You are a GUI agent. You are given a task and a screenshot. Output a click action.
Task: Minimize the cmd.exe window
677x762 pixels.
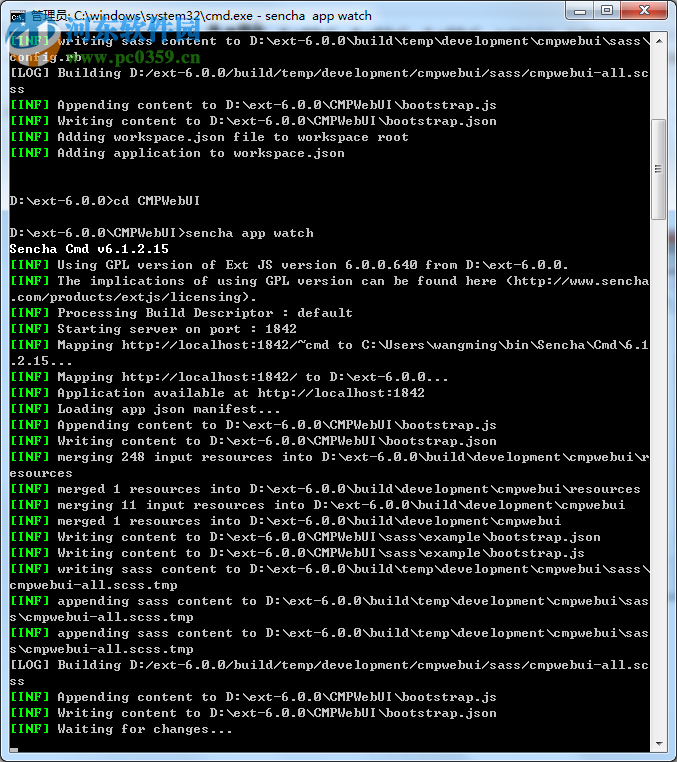point(579,11)
